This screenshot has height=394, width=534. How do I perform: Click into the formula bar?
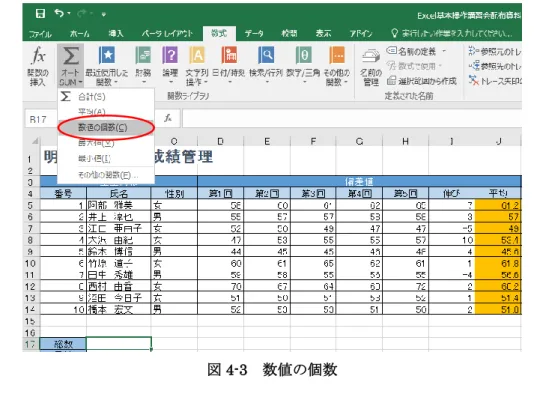click(352, 119)
